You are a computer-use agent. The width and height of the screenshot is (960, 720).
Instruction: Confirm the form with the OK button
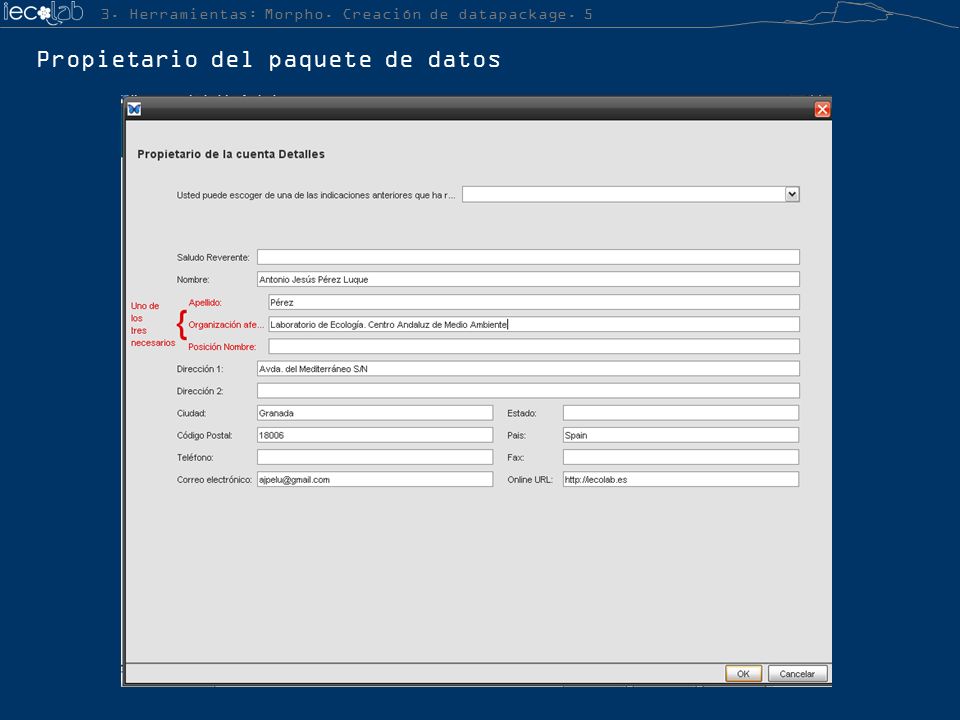coord(743,673)
